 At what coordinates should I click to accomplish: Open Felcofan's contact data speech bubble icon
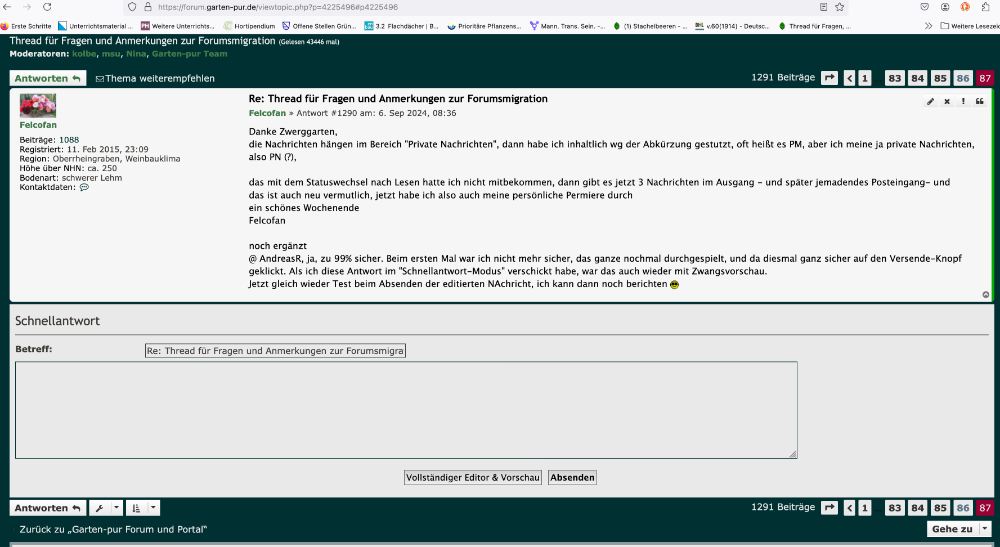pyautogui.click(x=84, y=187)
